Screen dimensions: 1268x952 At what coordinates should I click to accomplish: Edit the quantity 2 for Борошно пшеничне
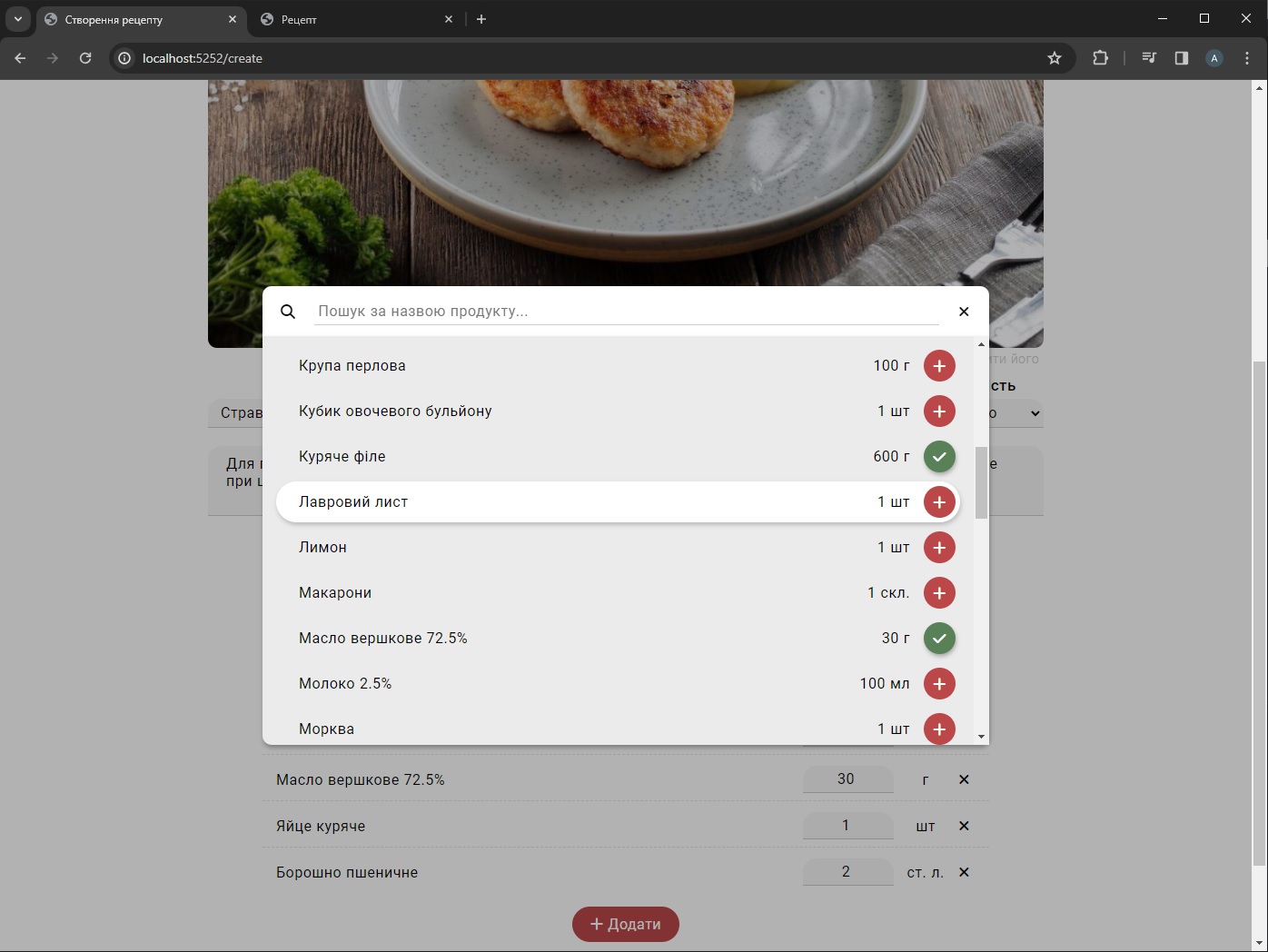(847, 872)
